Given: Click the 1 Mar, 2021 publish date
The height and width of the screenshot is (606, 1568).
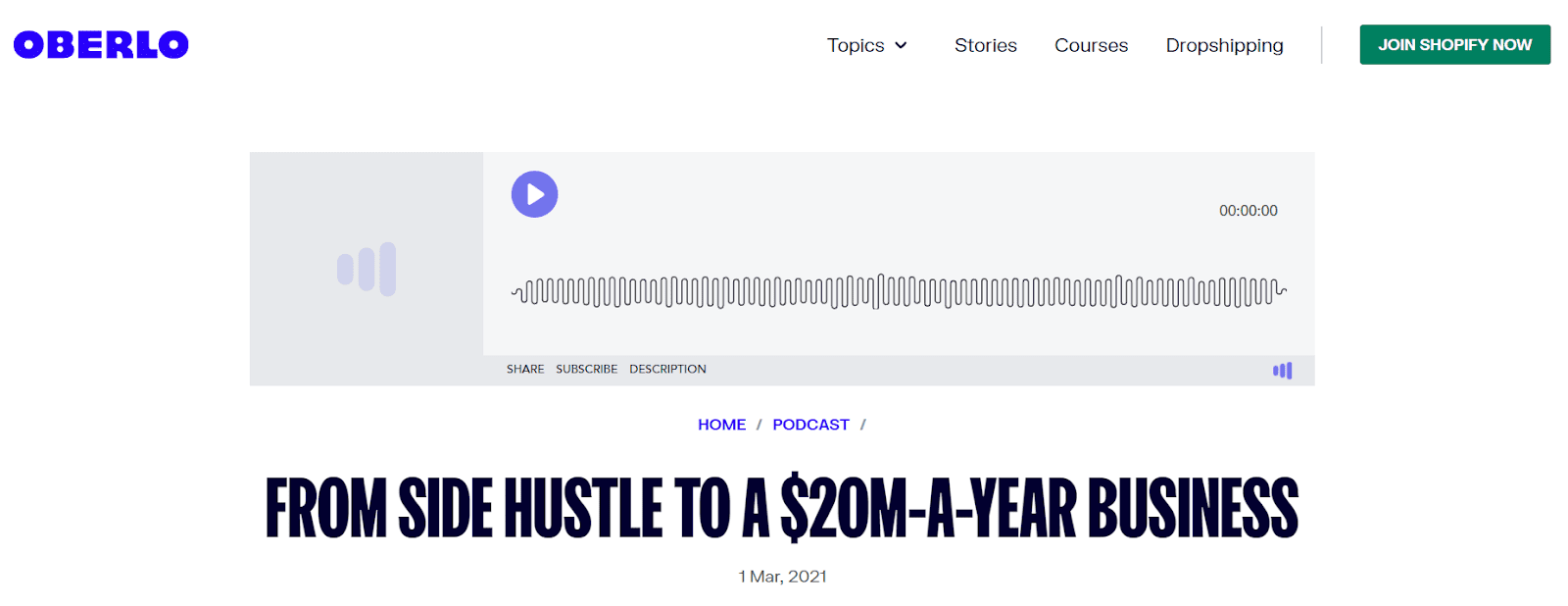Looking at the screenshot, I should 782,577.
